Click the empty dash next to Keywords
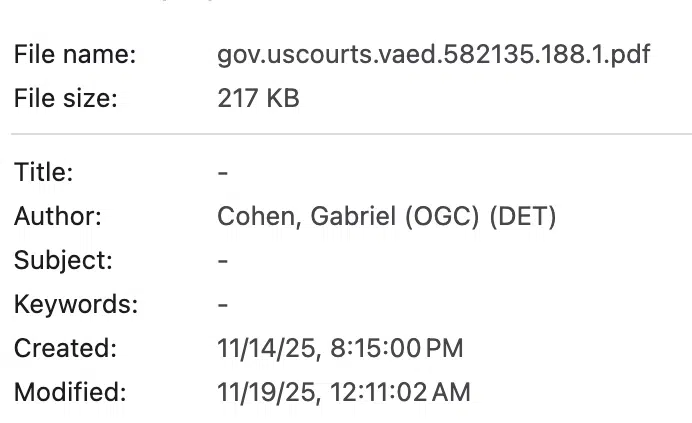The height and width of the screenshot is (423, 692). (x=223, y=304)
